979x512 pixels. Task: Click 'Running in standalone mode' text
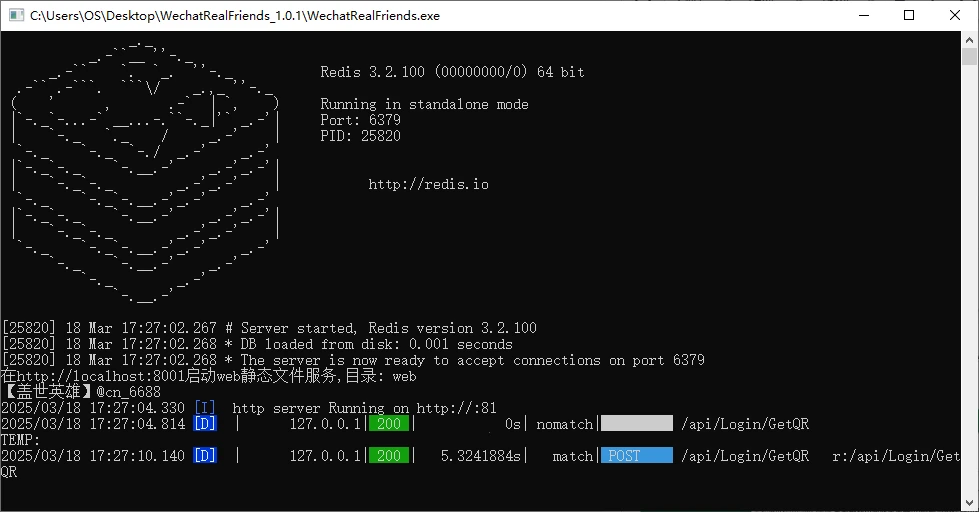click(424, 104)
